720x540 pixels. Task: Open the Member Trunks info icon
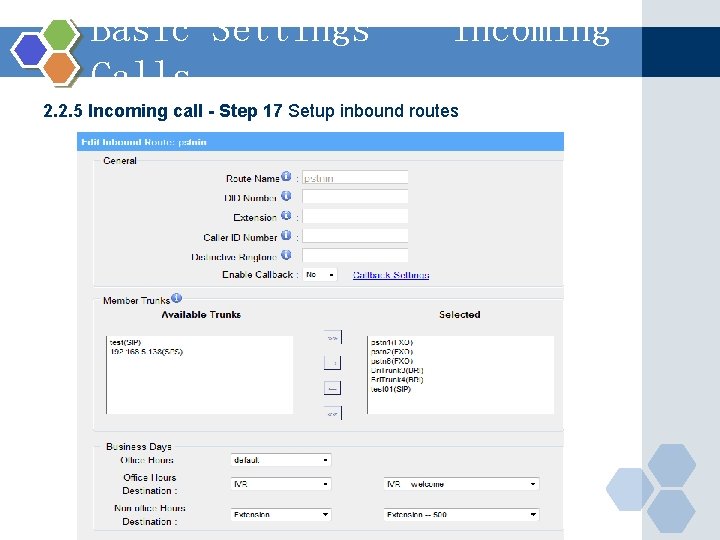[x=177, y=298]
